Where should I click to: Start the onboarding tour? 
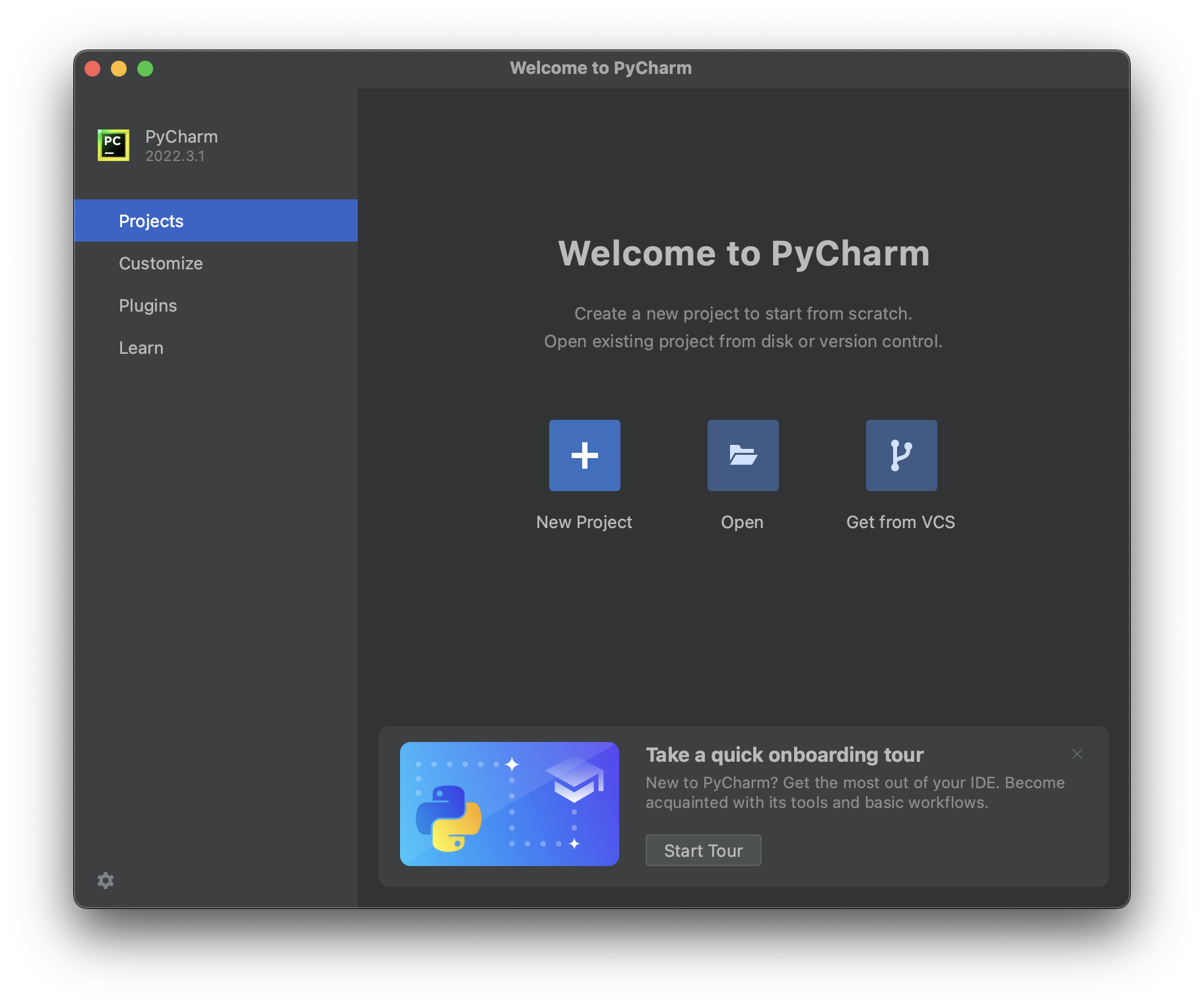pyautogui.click(x=703, y=850)
